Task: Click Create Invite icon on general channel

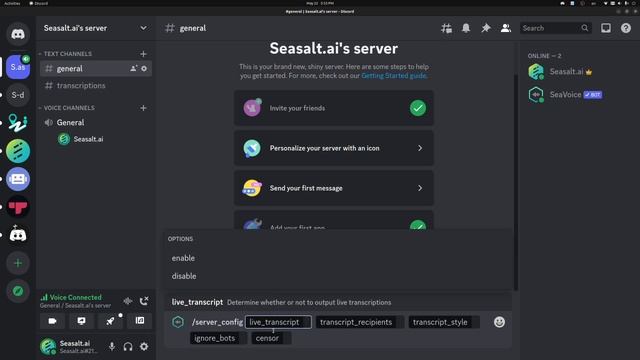Action: [133, 69]
